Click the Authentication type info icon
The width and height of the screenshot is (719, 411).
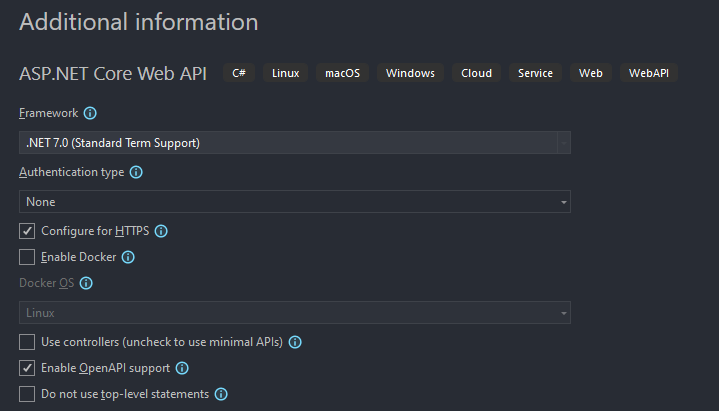click(136, 172)
